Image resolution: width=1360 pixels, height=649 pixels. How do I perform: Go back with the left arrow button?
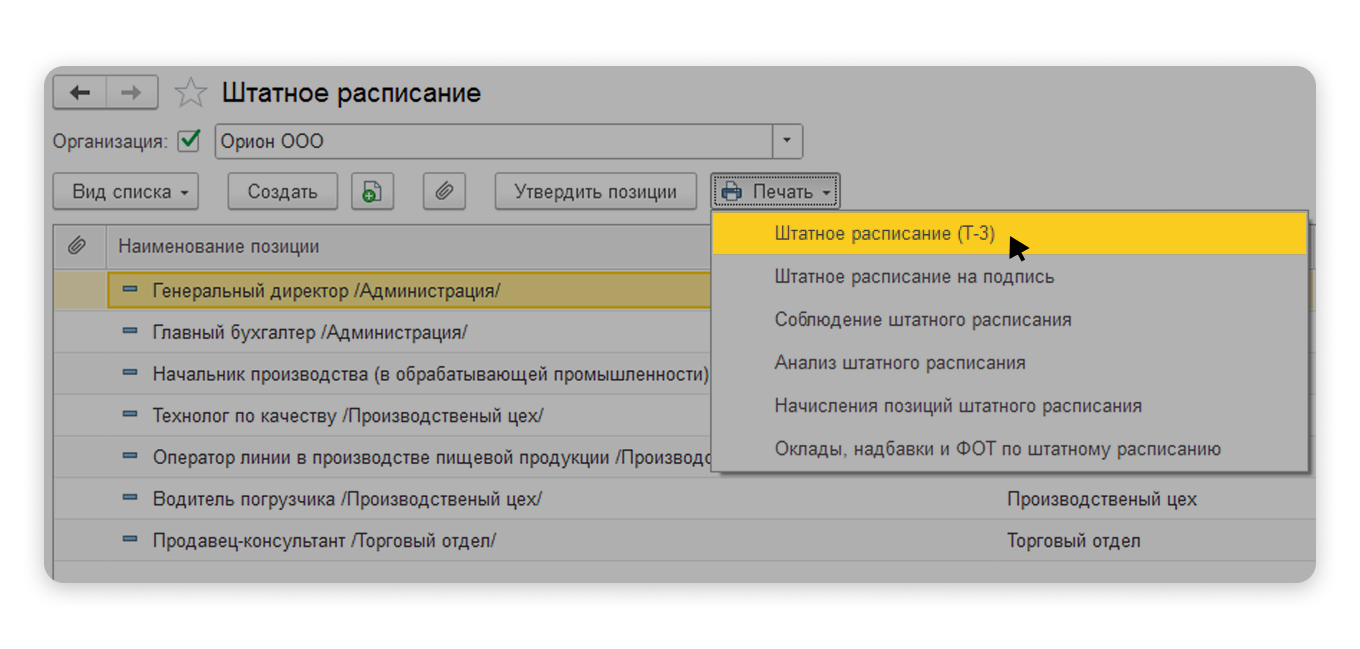(x=80, y=93)
